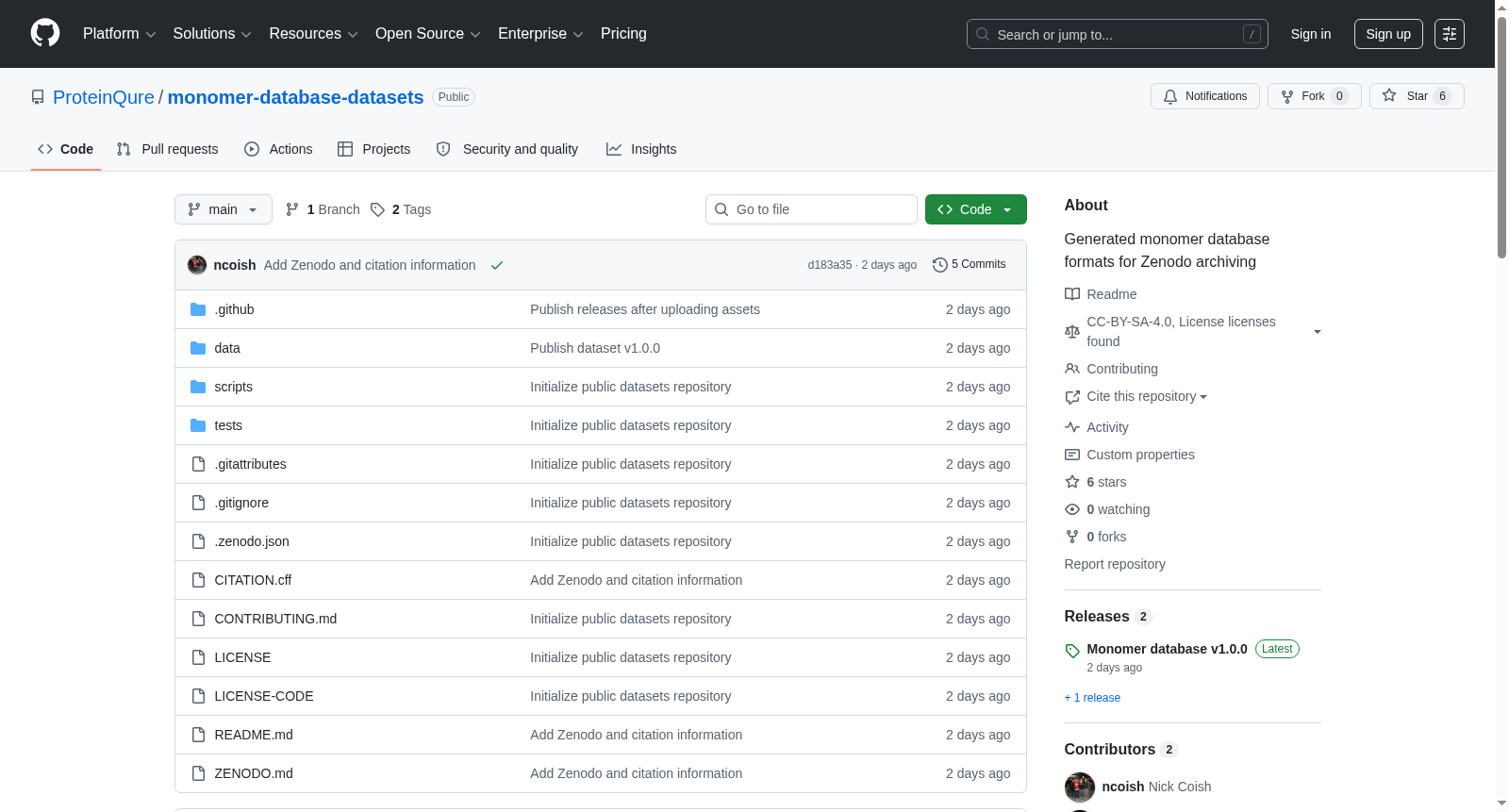
Task: Click the forks icon in About section
Action: tap(1072, 537)
